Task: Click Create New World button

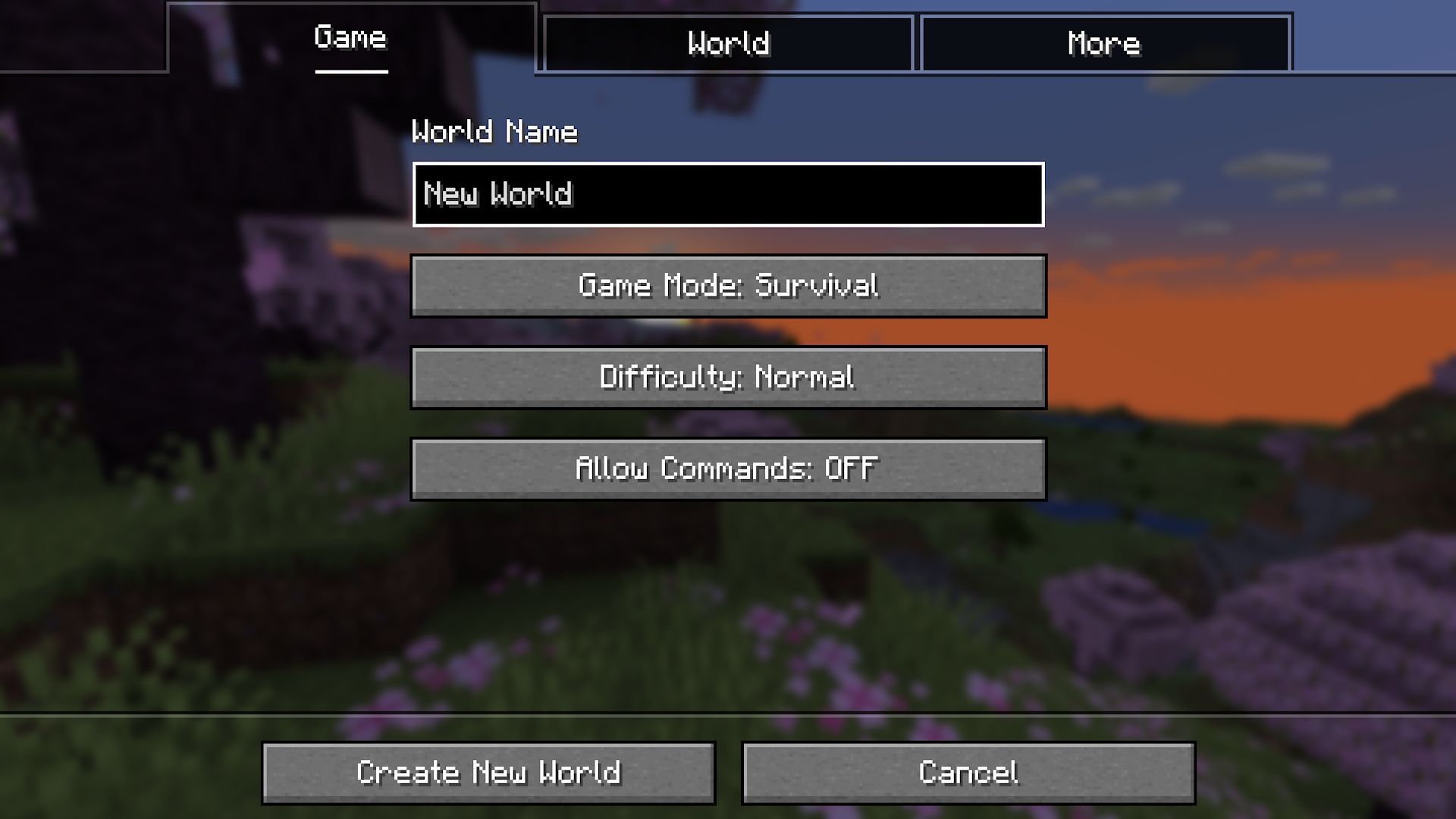Action: [488, 773]
